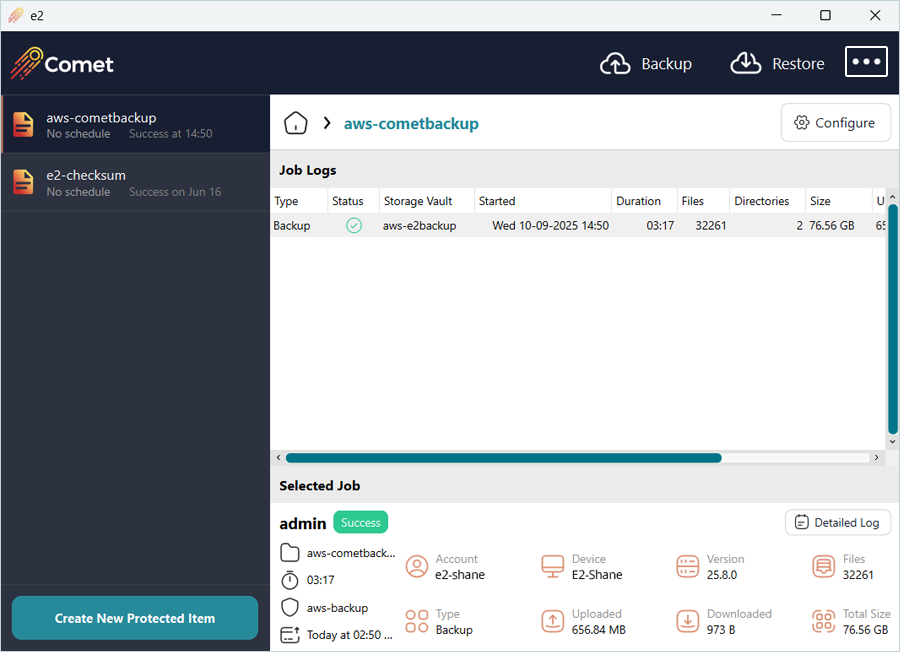Click the Uploaded arrow icon

[x=553, y=621]
